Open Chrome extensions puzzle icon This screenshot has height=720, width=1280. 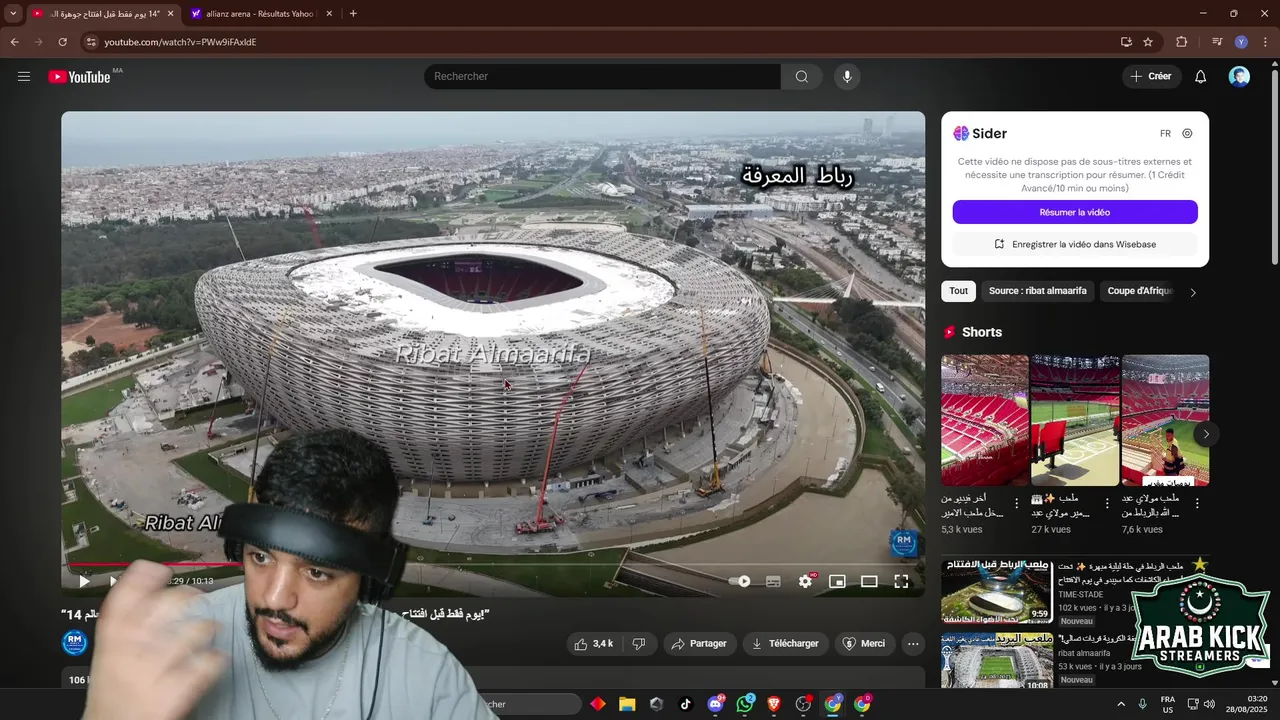[x=1182, y=42]
